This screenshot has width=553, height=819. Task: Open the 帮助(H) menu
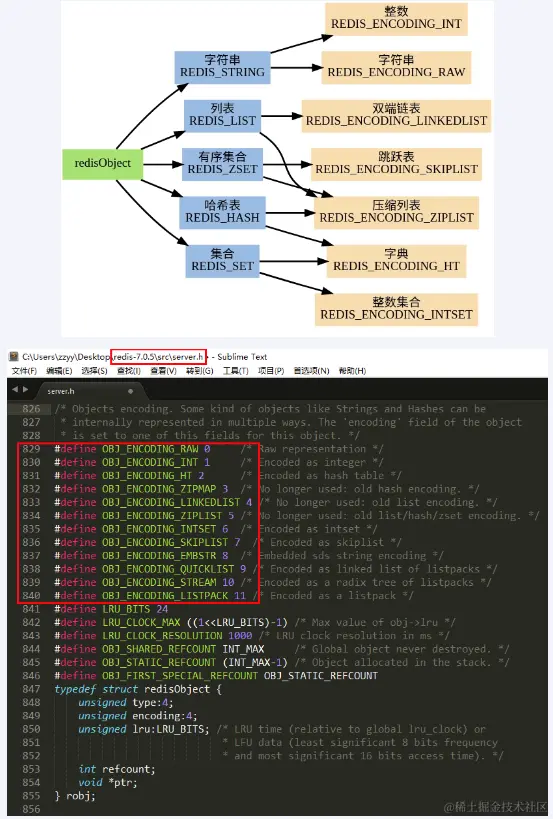(352, 371)
